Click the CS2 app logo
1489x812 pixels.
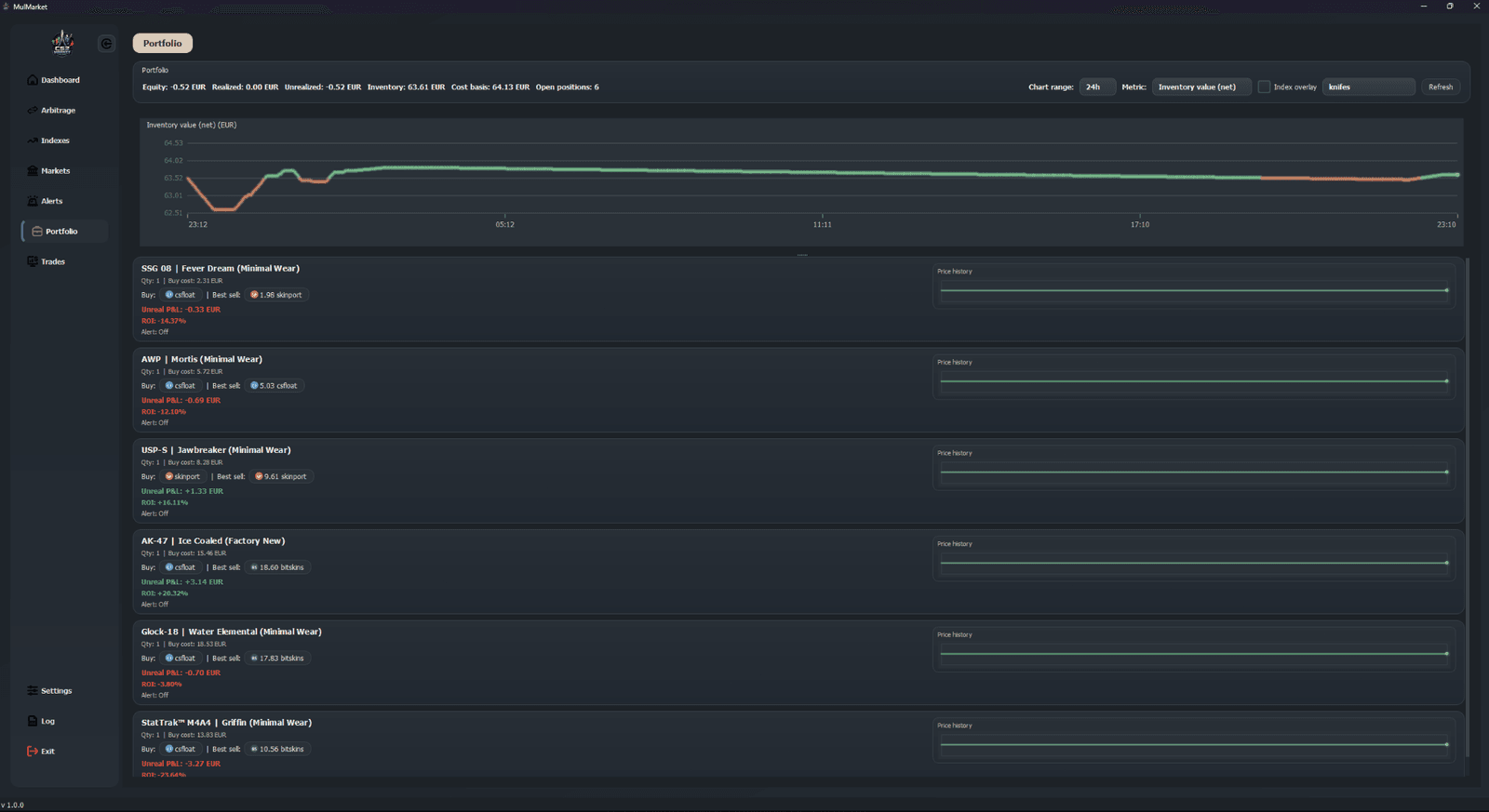click(62, 43)
